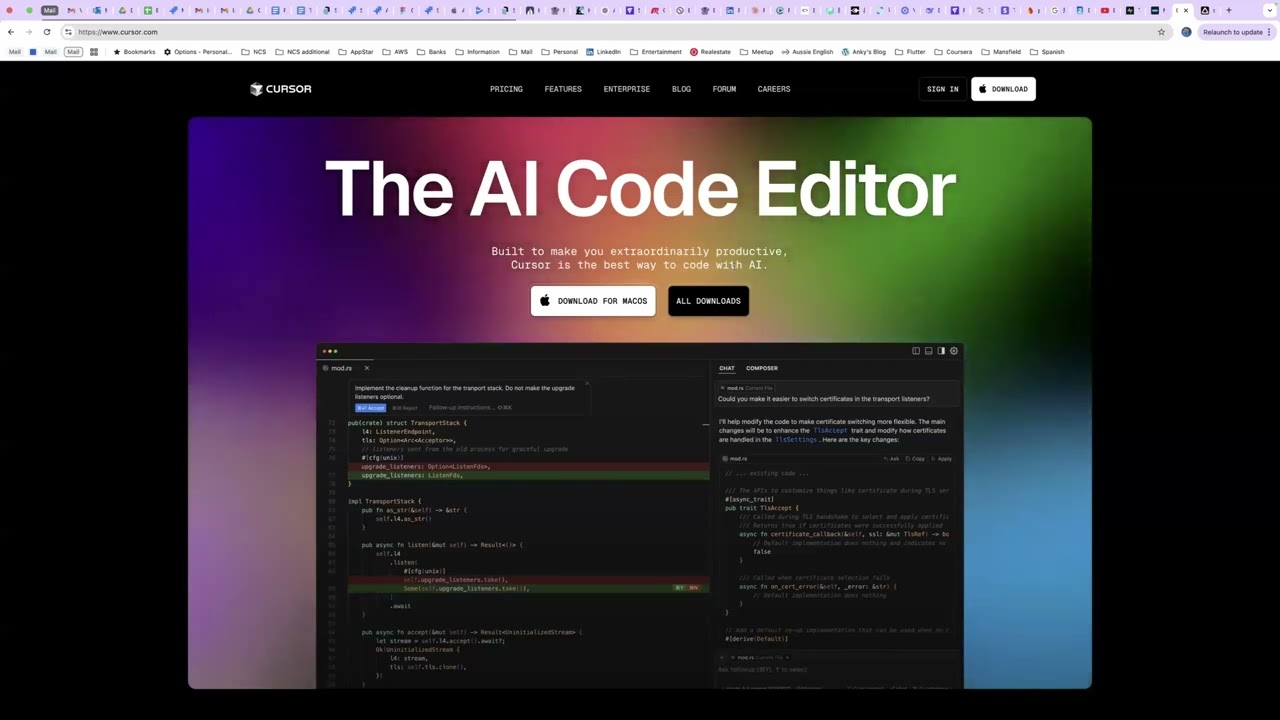Open the Aussie English bookmark
1280x720 pixels.
tap(807, 52)
